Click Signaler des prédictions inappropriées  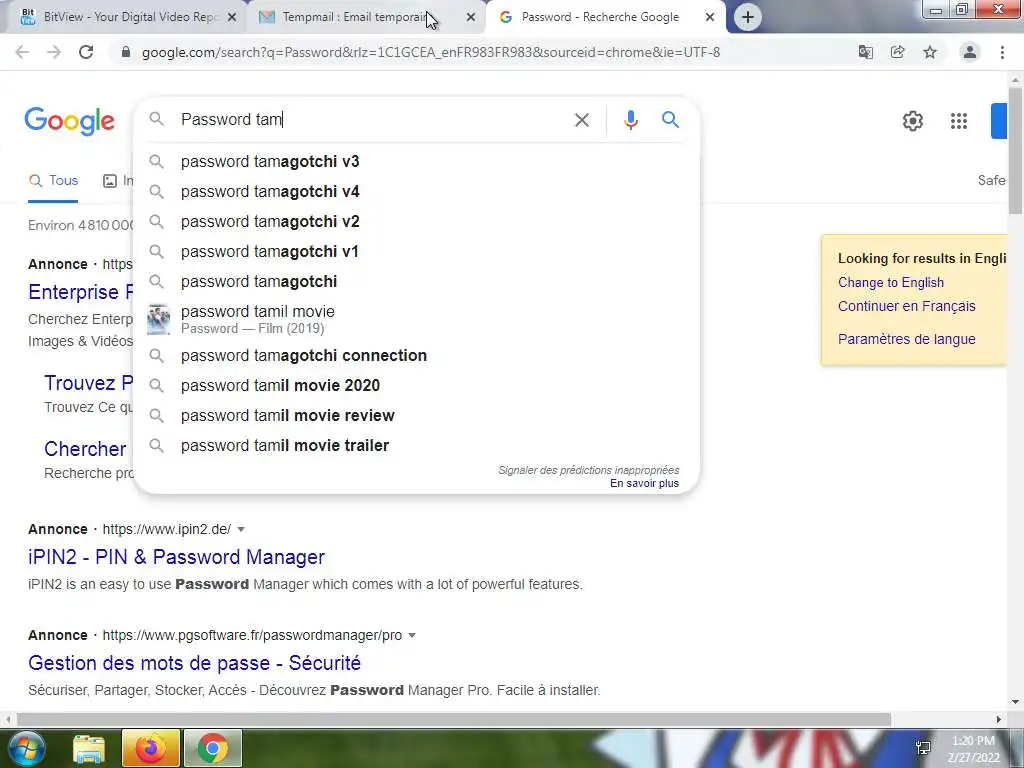point(588,470)
